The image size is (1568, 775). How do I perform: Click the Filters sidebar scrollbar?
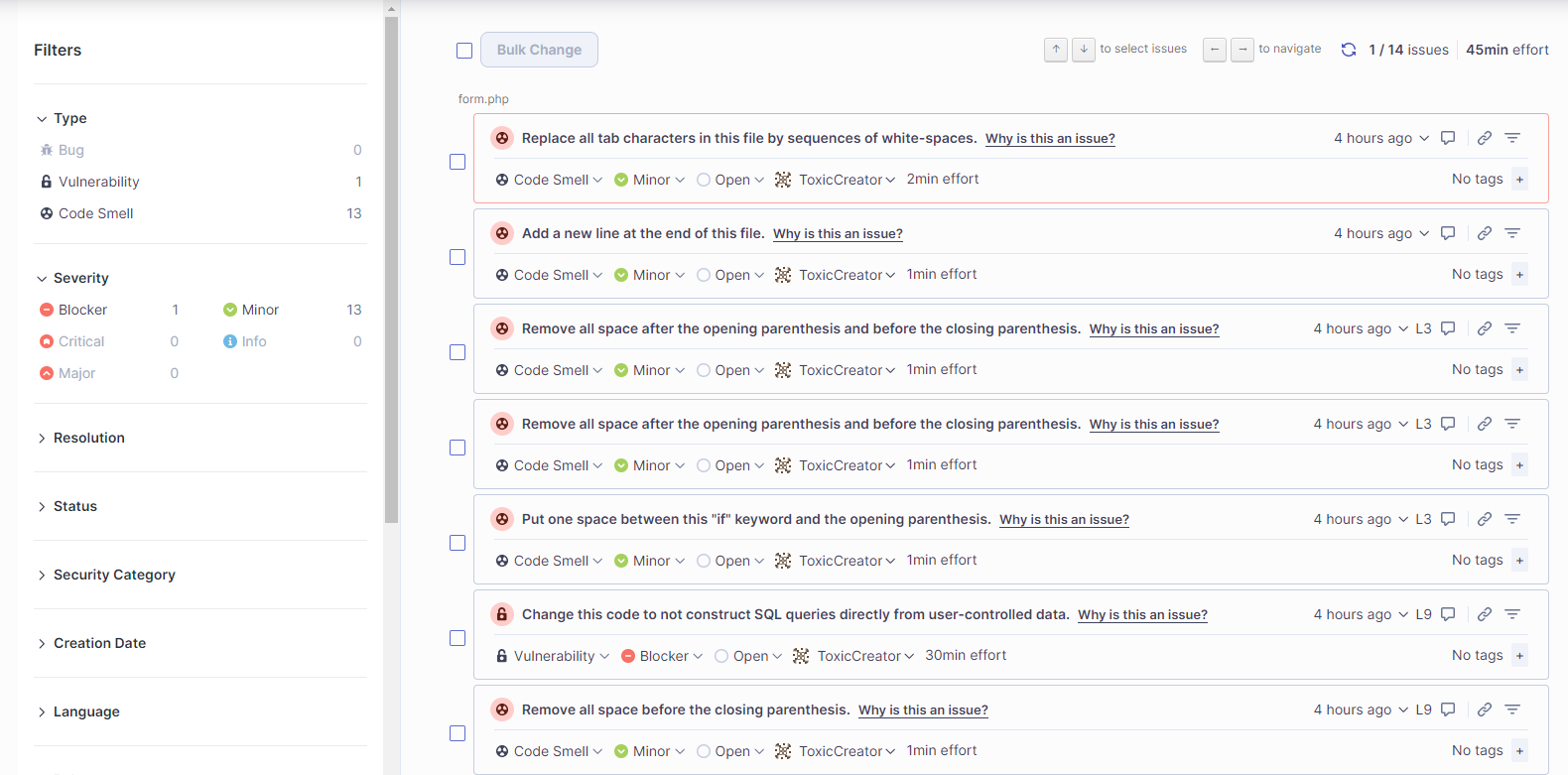click(391, 268)
